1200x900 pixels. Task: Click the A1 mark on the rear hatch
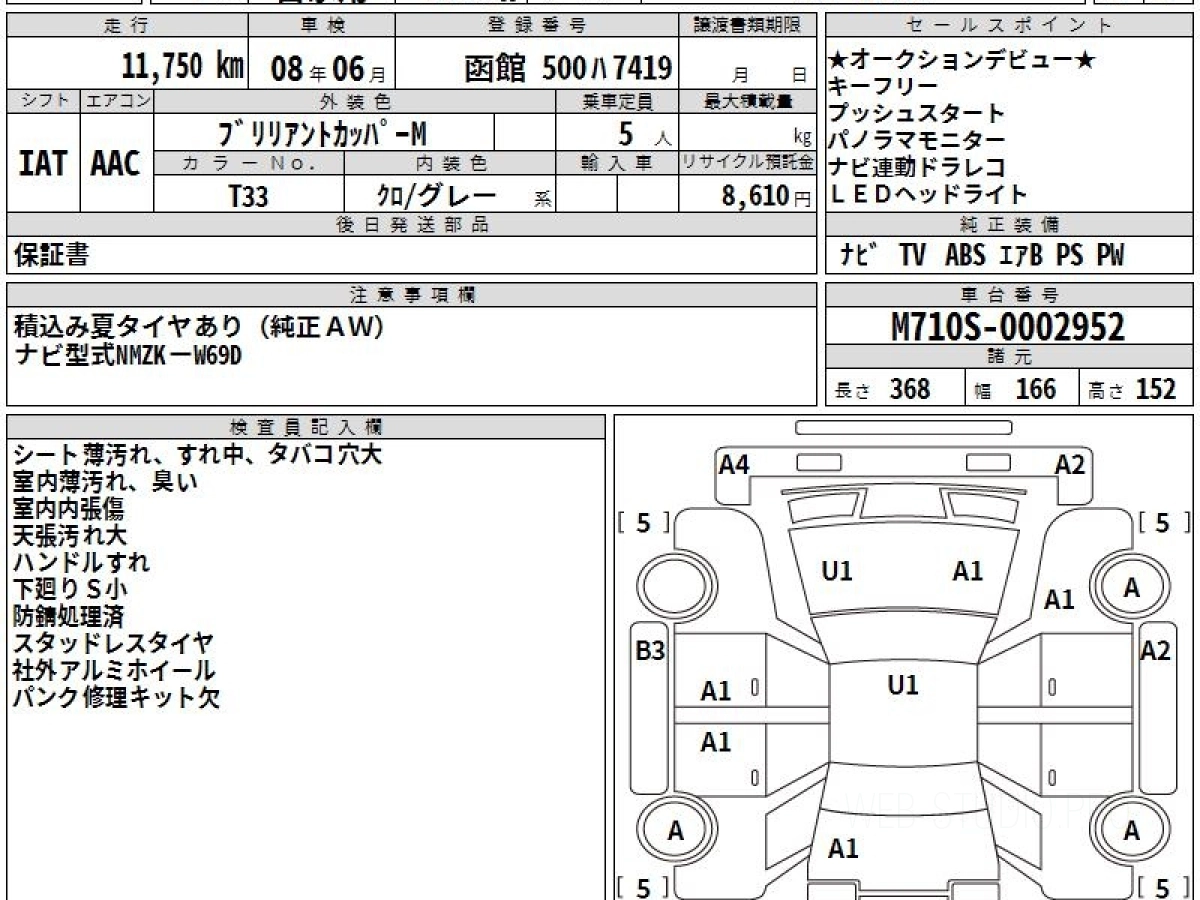pyautogui.click(x=843, y=849)
